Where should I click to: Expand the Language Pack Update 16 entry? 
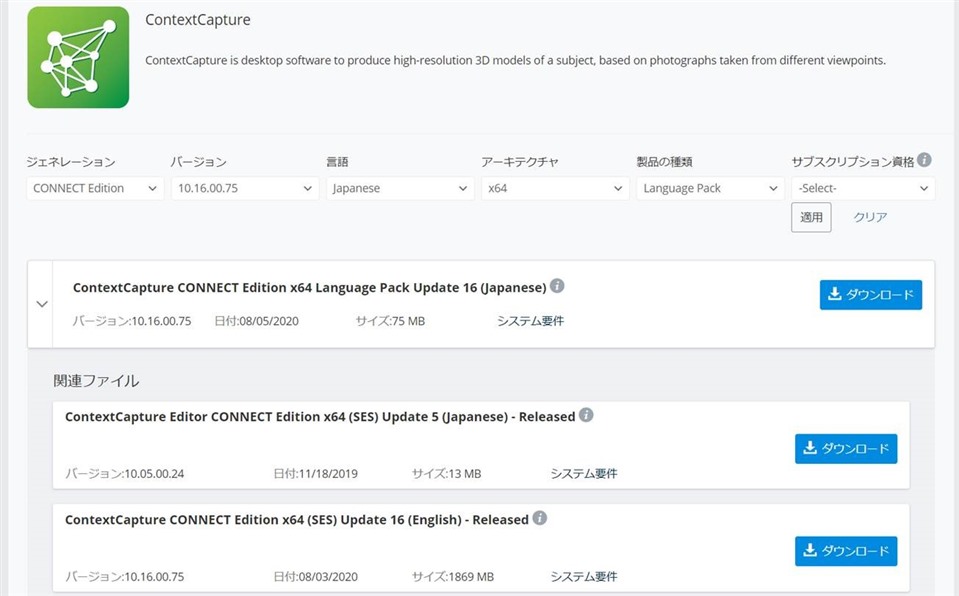coord(41,304)
